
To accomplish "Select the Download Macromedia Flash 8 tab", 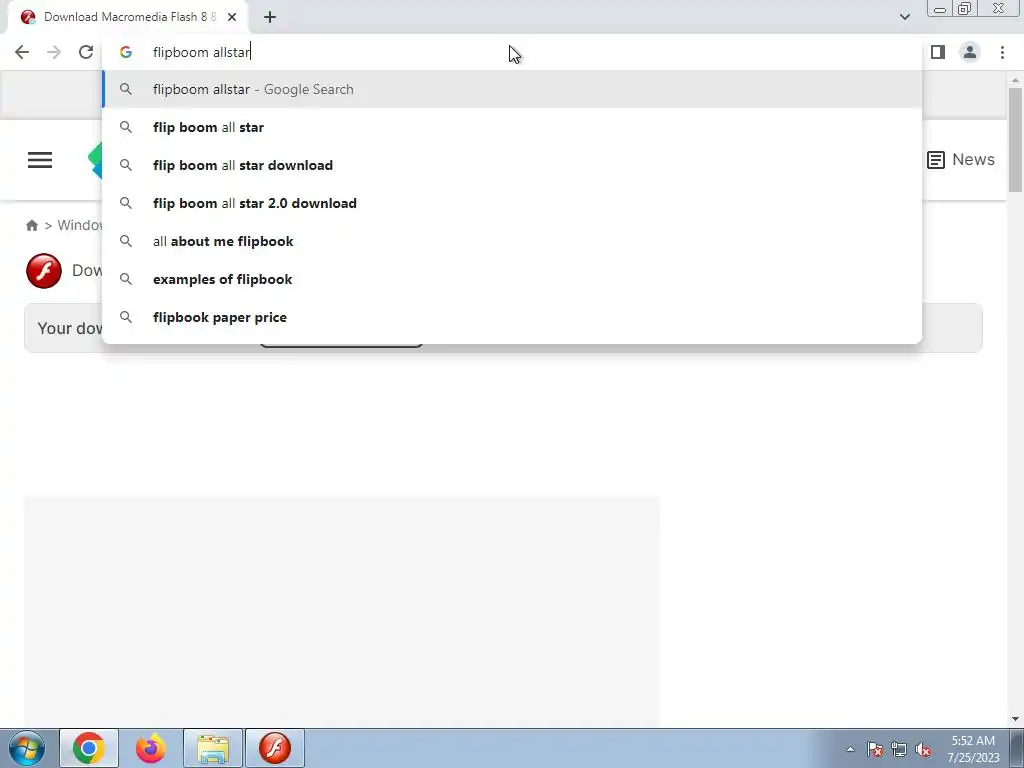I will (128, 17).
